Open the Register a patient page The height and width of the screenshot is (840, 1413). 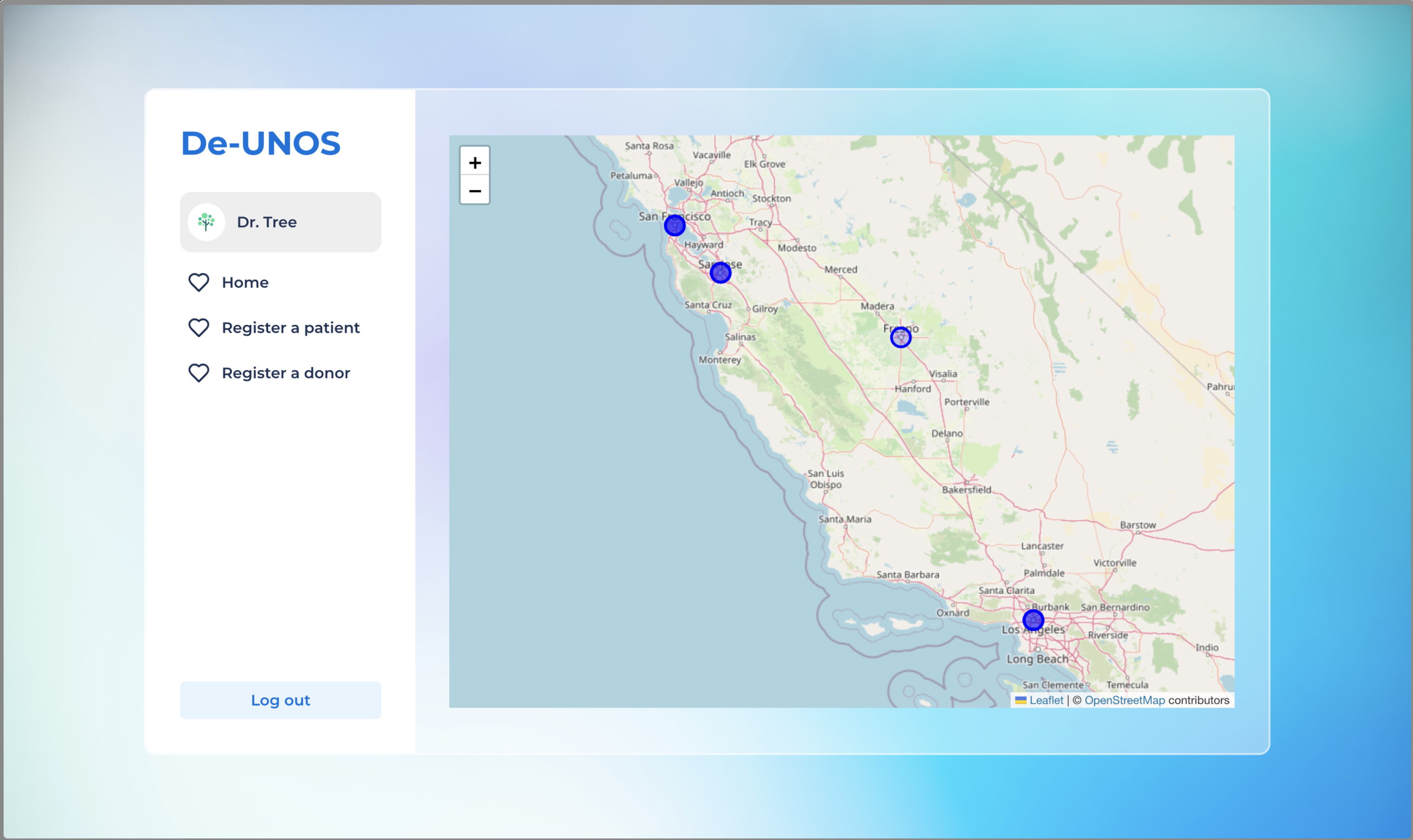[x=291, y=327]
